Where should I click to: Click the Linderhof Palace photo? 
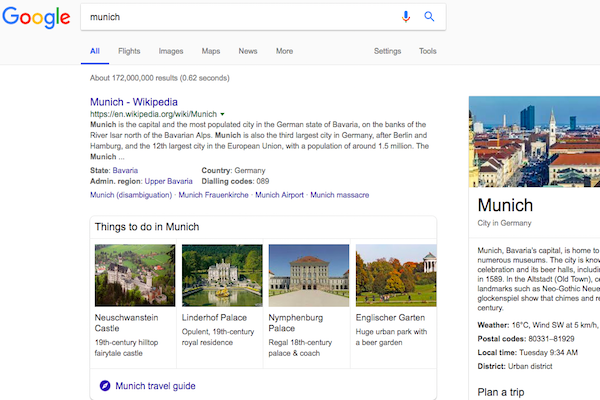coord(222,275)
